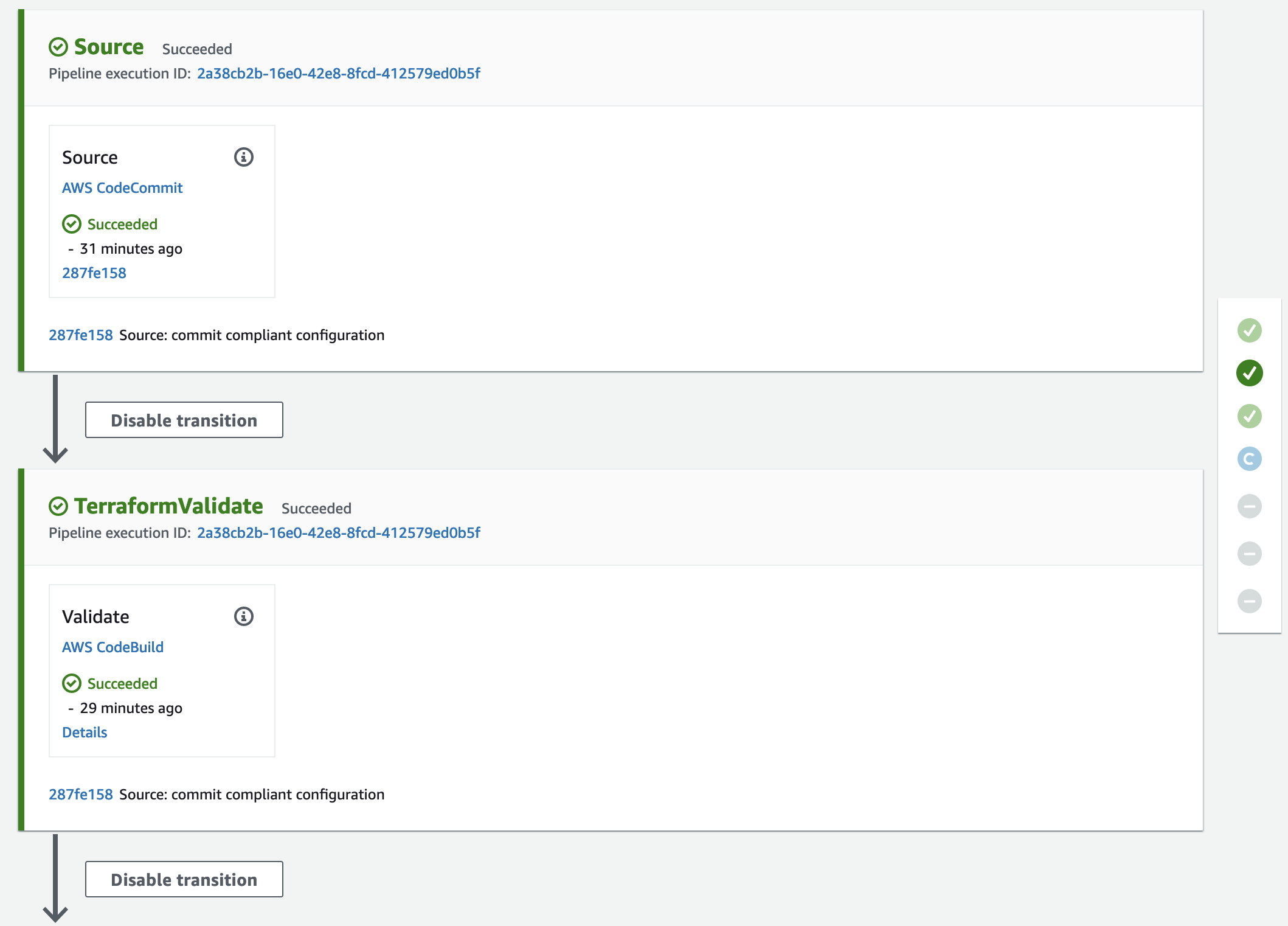Disable transition below Source stage
The height and width of the screenshot is (926, 1288).
[x=184, y=420]
